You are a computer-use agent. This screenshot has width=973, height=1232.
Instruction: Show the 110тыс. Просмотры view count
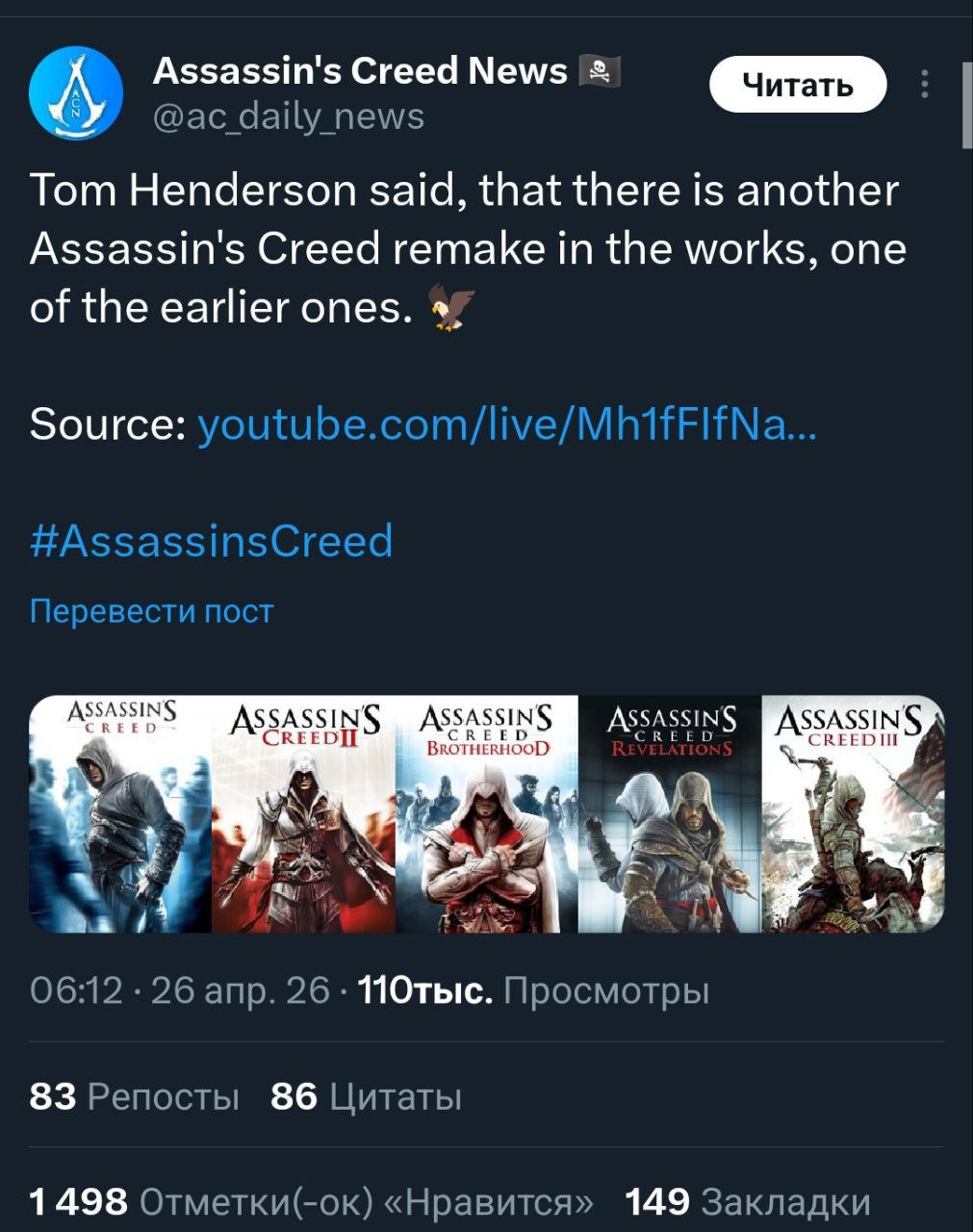tap(533, 990)
